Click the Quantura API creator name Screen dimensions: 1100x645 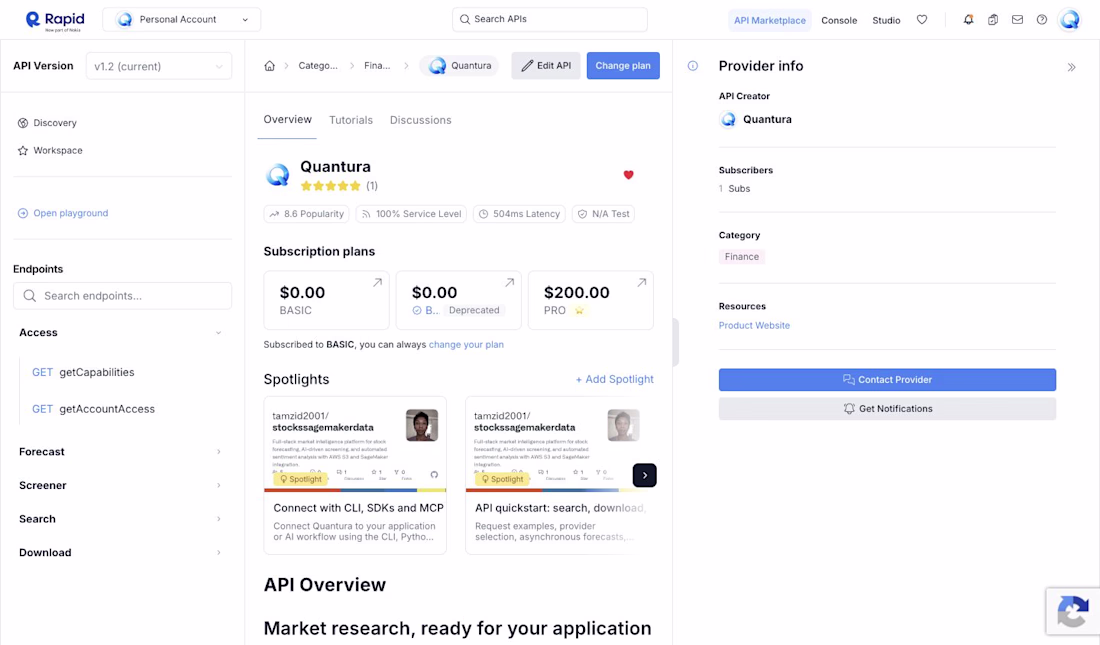tap(767, 120)
